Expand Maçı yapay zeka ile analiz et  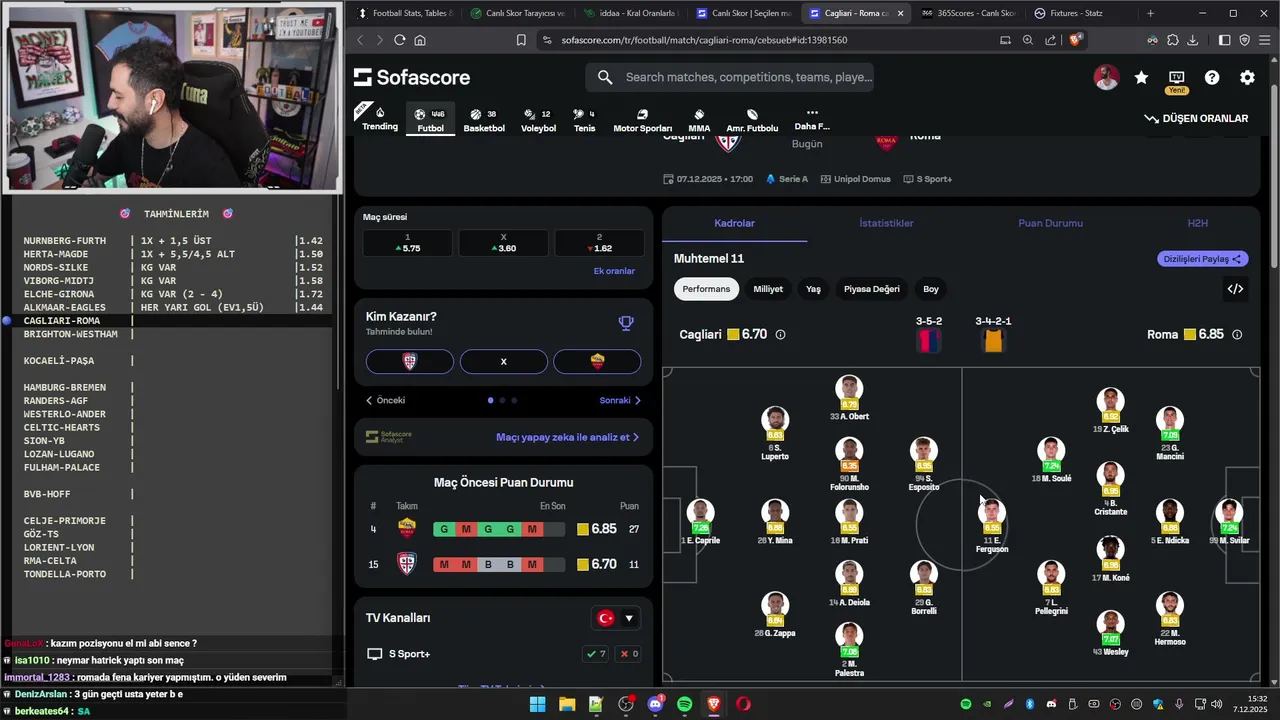click(567, 437)
